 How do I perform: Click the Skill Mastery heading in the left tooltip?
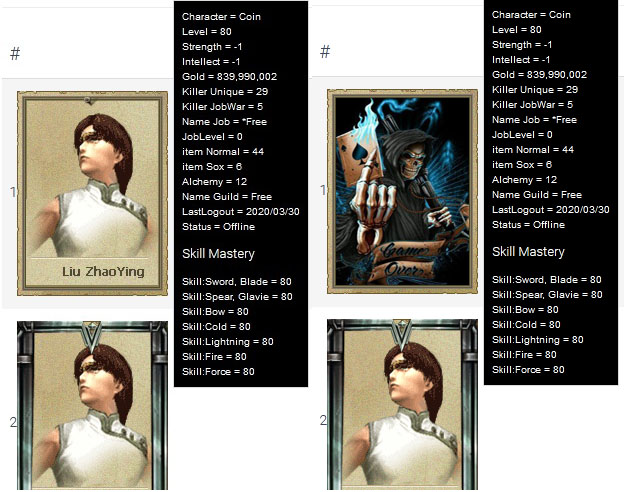click(x=218, y=254)
